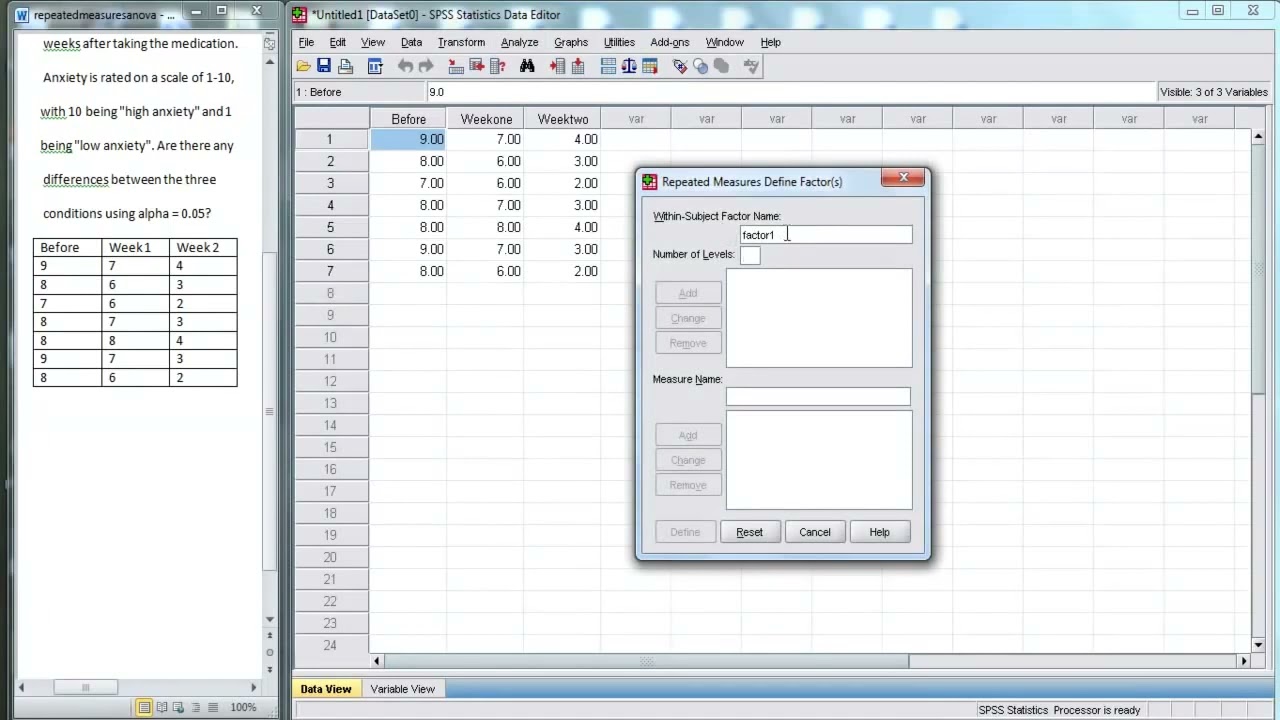Viewport: 1280px width, 720px height.
Task: Open the Analyze menu
Action: (519, 42)
